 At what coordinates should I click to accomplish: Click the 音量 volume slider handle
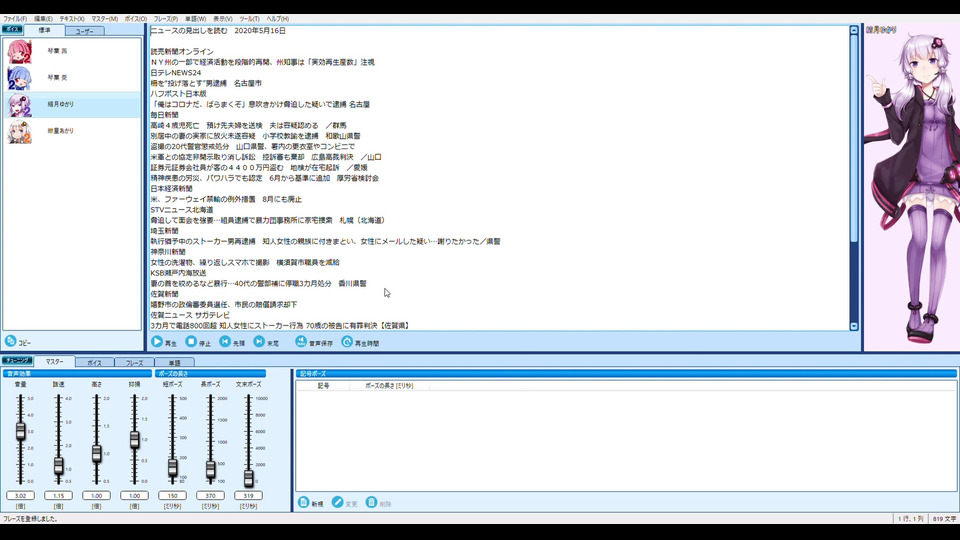click(20, 430)
